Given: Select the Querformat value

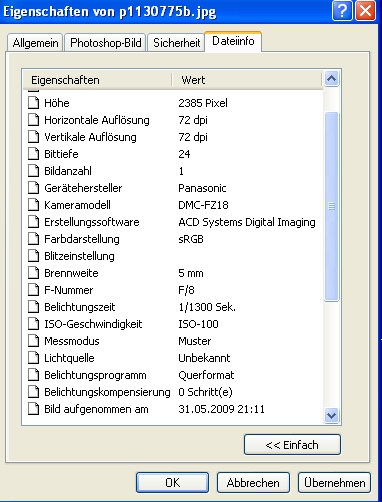Looking at the screenshot, I should pyautogui.click(x=206, y=375).
